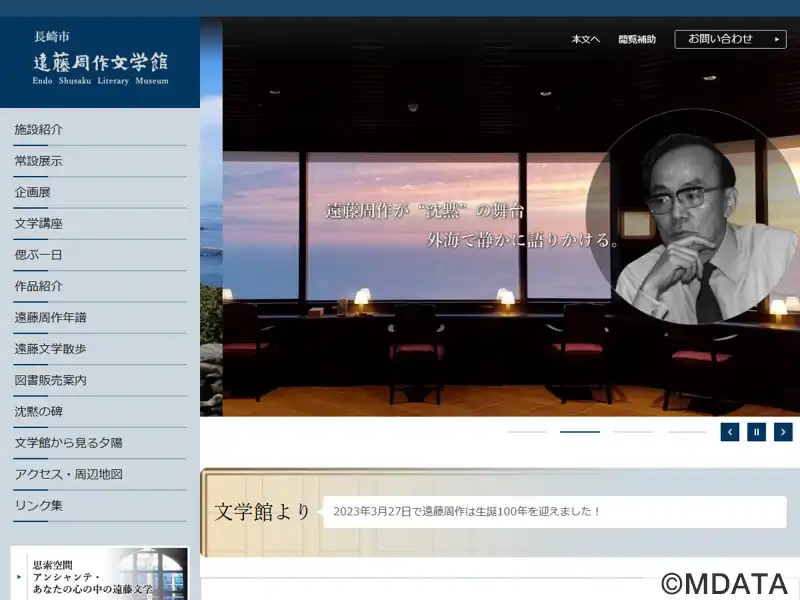The width and height of the screenshot is (800, 600).
Task: Open 常設展示 menu item
Action: coord(100,161)
